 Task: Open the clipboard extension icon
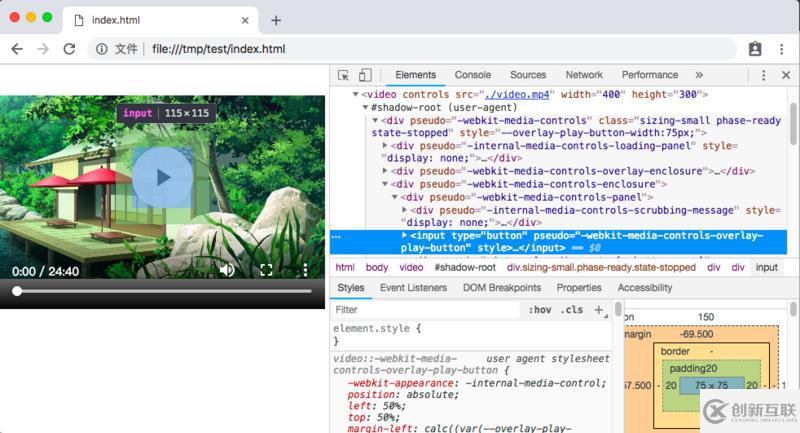tap(755, 49)
